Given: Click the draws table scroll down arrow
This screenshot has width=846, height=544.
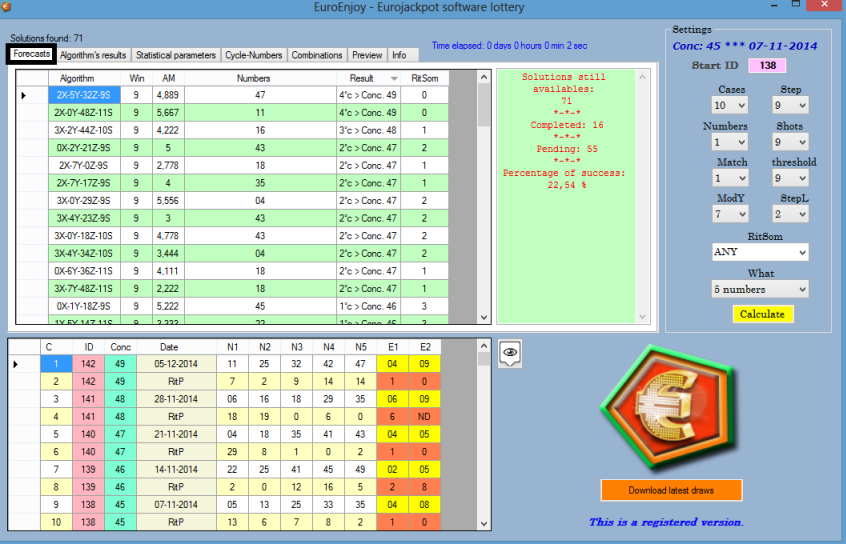Looking at the screenshot, I should point(484,523).
